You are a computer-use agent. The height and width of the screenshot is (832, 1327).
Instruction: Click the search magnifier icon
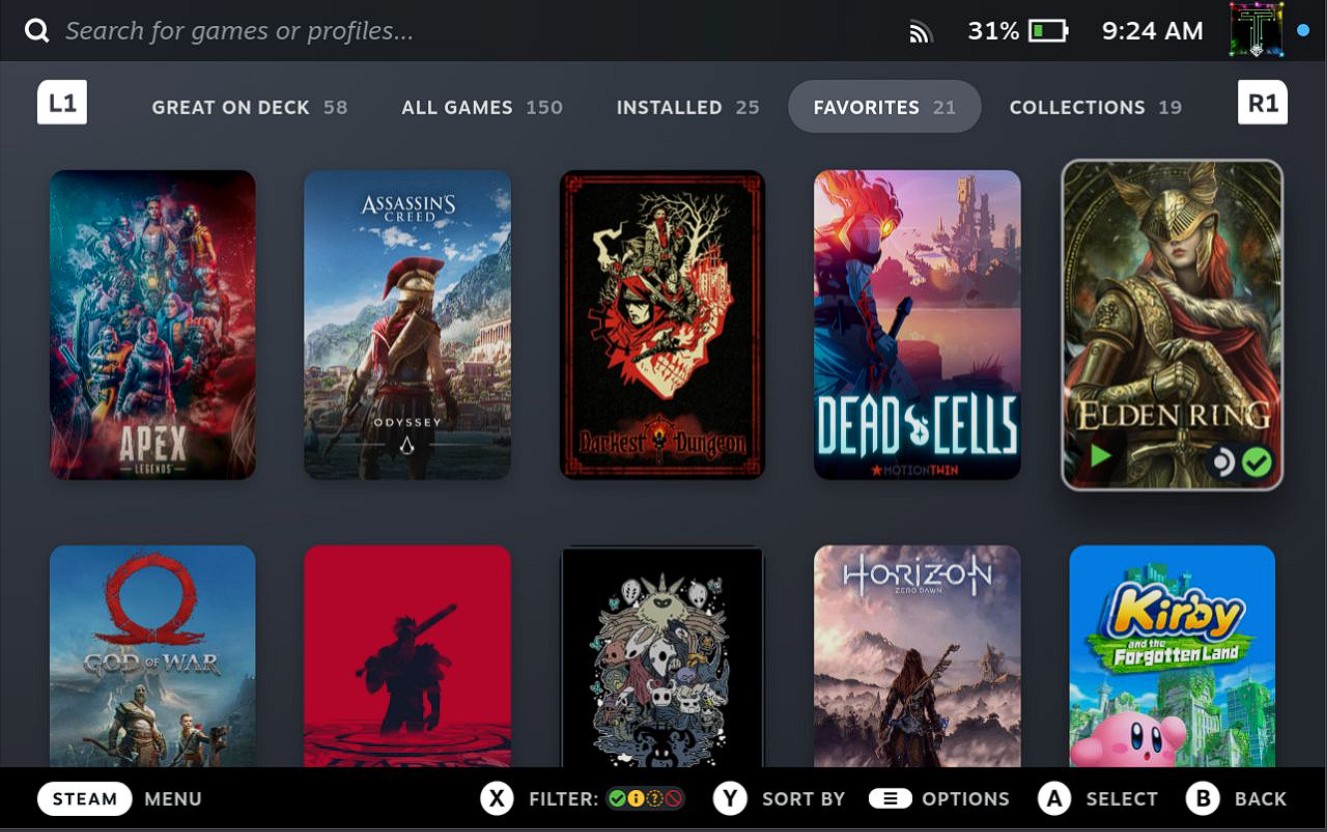click(x=37, y=29)
